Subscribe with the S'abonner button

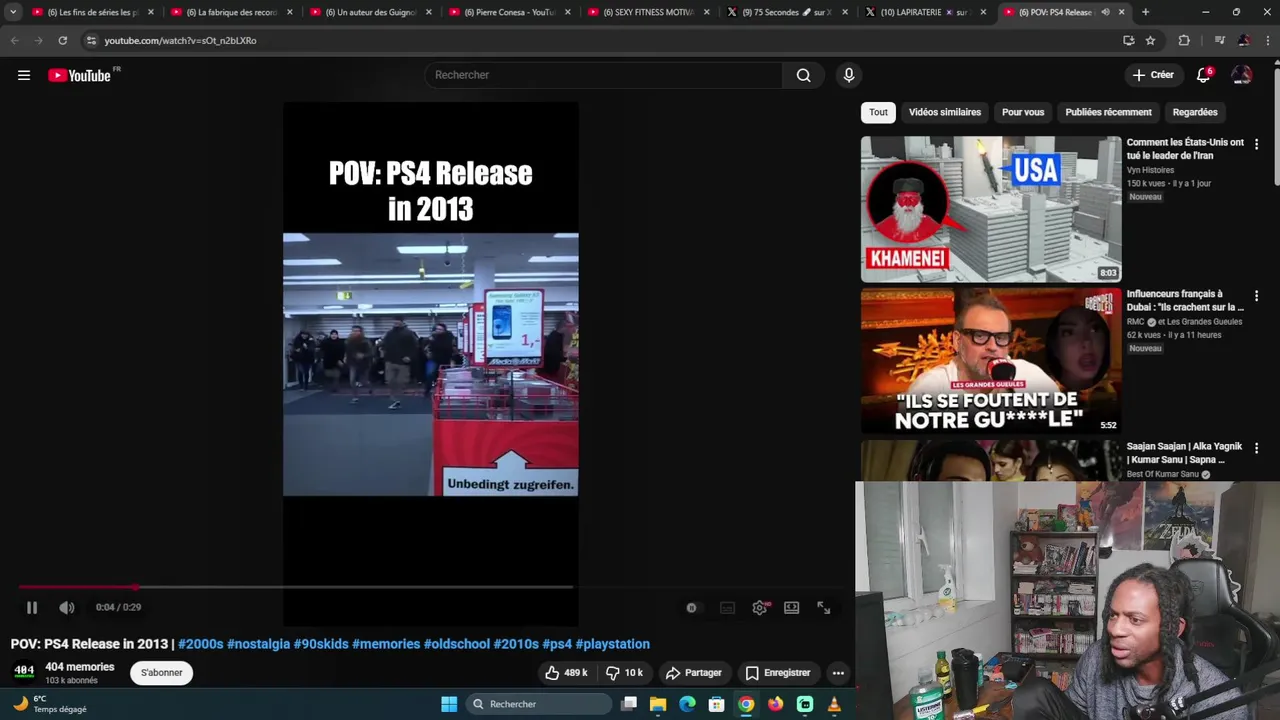tap(162, 673)
